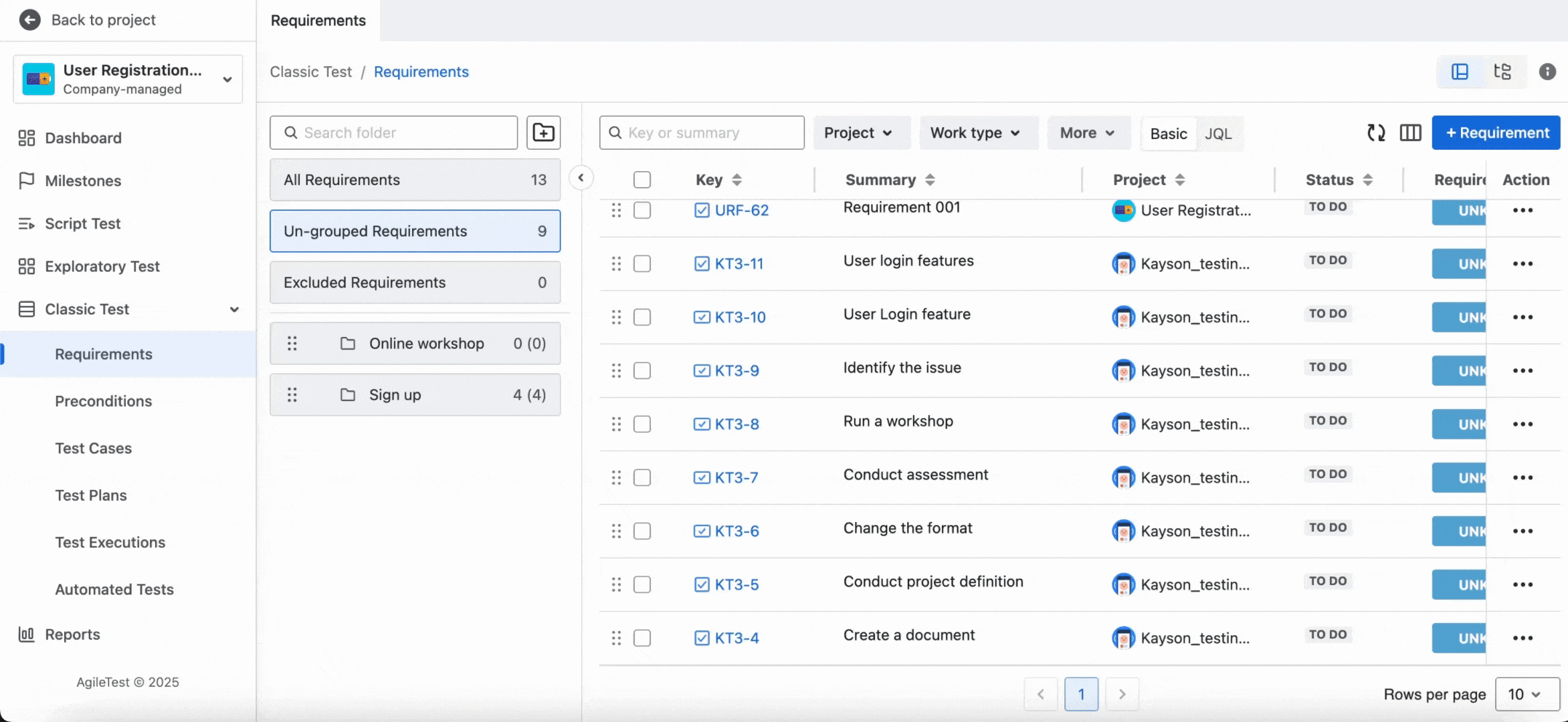Click the refresh requirements icon
The height and width of the screenshot is (722, 1568).
pos(1375,133)
